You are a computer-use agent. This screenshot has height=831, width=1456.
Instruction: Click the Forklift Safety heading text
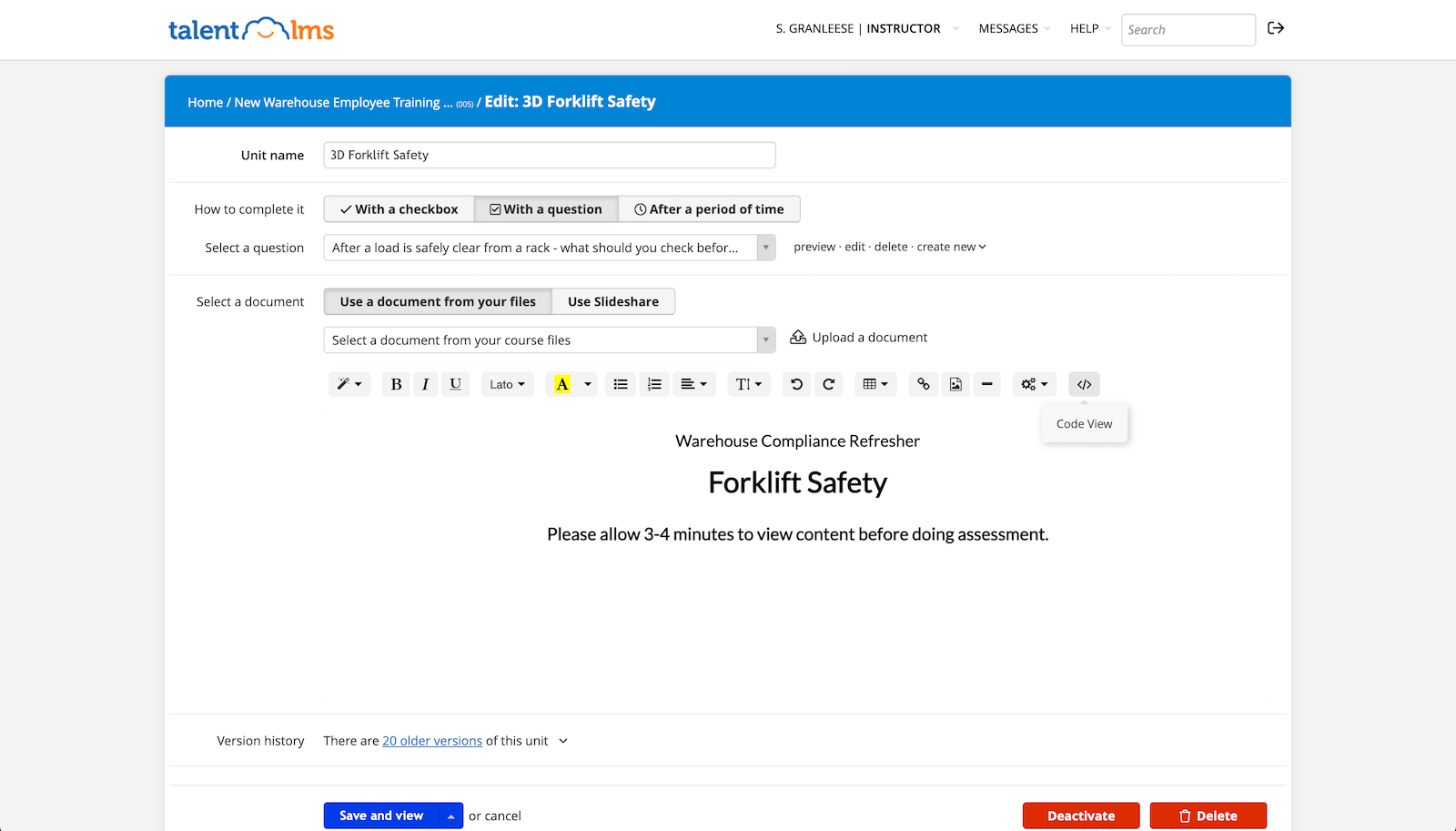(798, 482)
